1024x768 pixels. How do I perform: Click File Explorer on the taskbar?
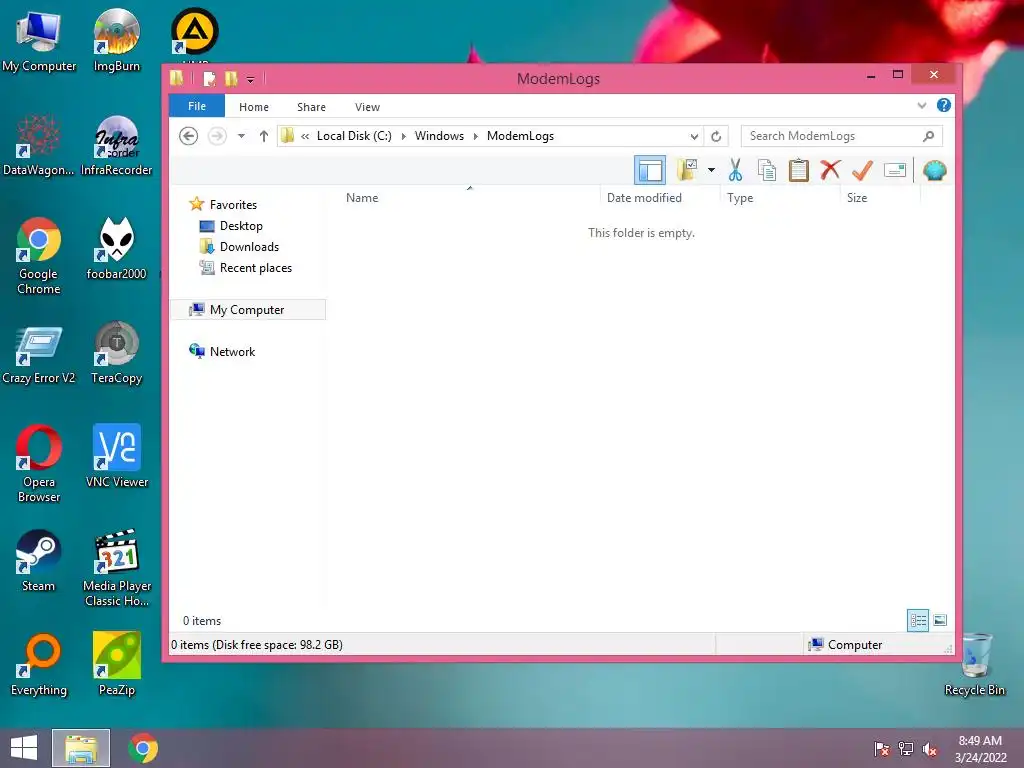81,748
